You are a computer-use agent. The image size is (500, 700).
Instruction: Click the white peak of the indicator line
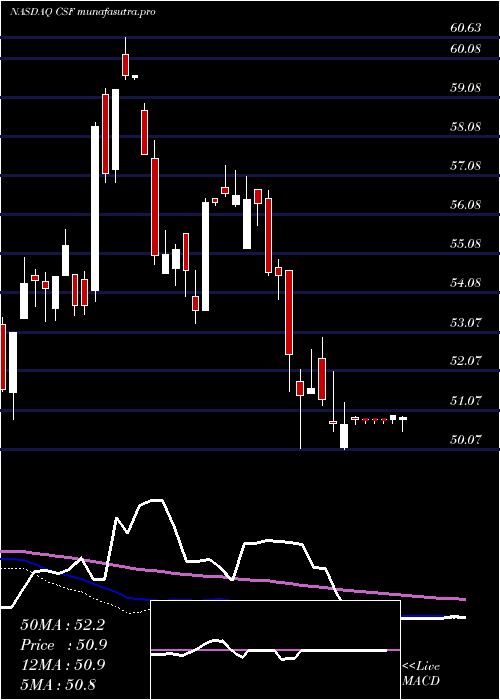[x=156, y=500]
